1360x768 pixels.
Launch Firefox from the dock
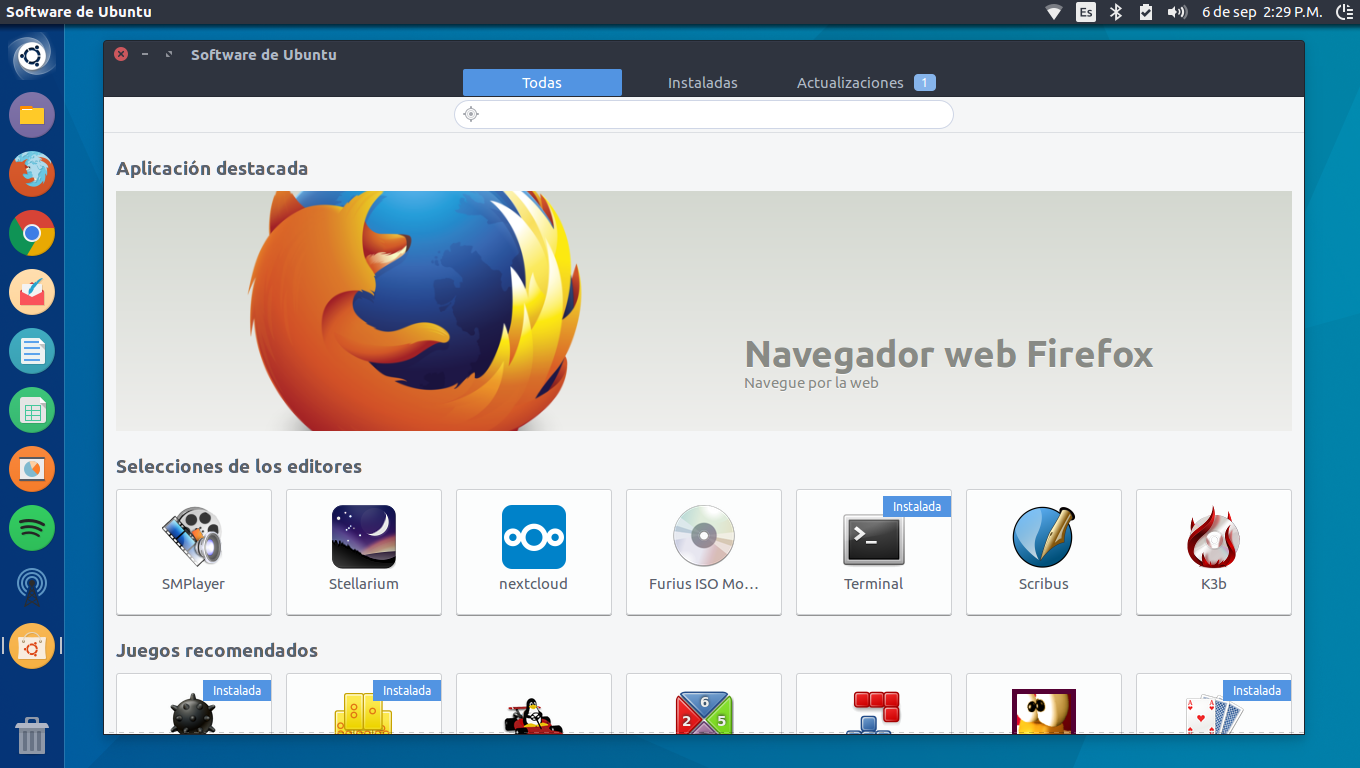click(32, 174)
